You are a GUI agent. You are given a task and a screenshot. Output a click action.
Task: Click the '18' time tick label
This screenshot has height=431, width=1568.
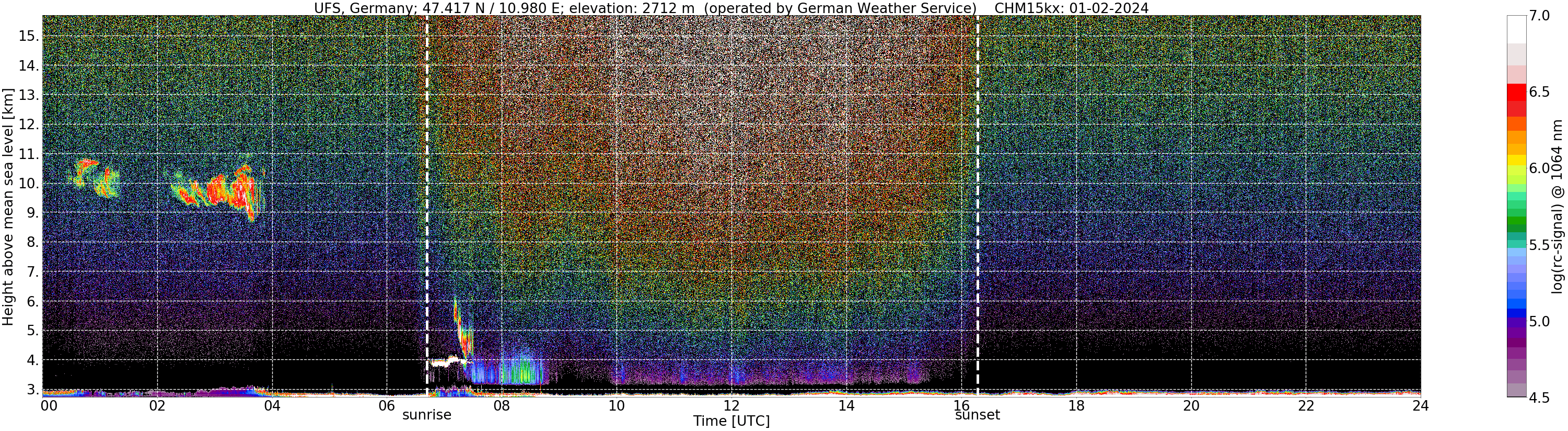tap(1076, 405)
